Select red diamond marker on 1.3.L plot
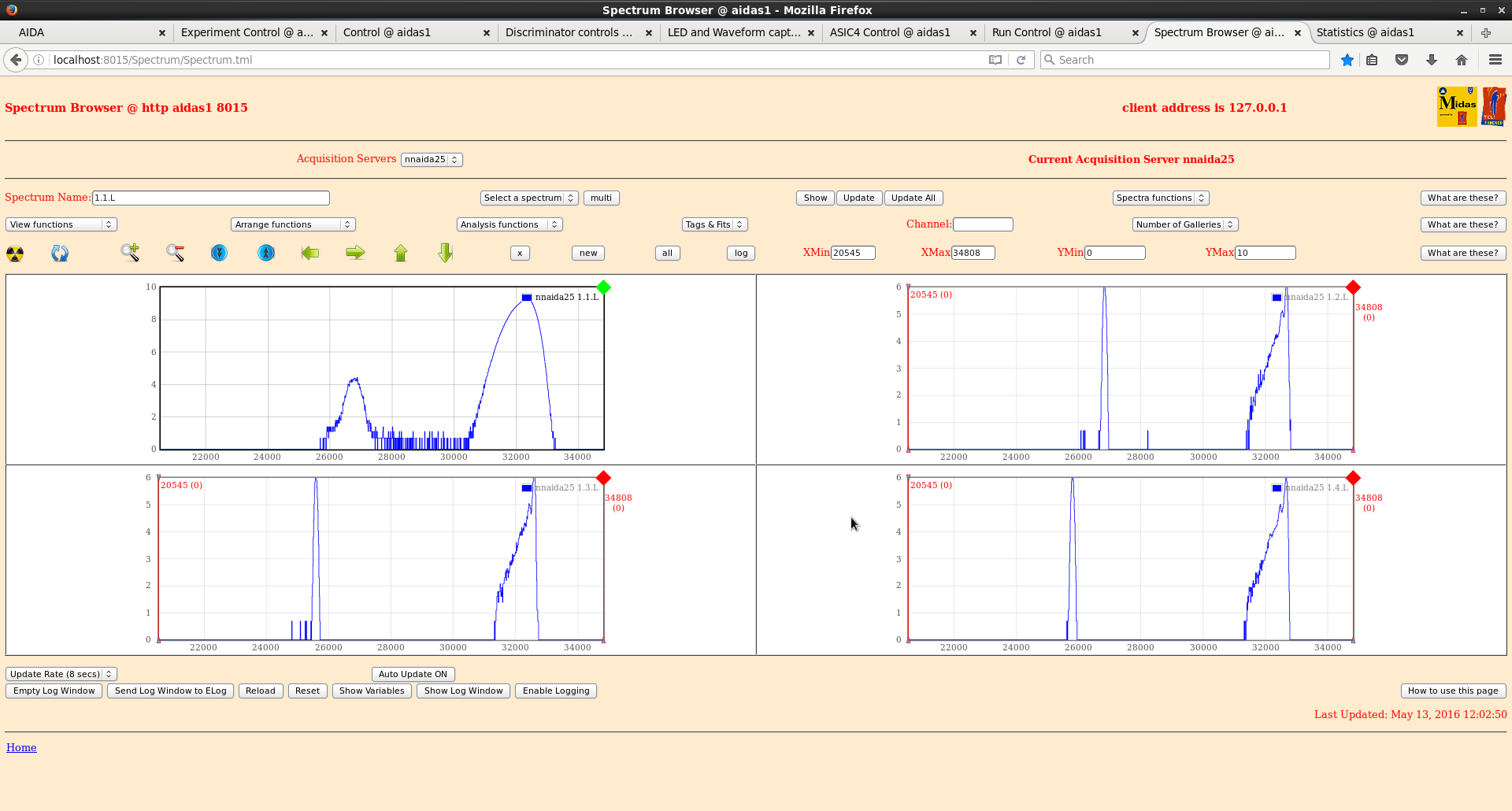Image resolution: width=1512 pixels, height=811 pixels. pos(603,478)
